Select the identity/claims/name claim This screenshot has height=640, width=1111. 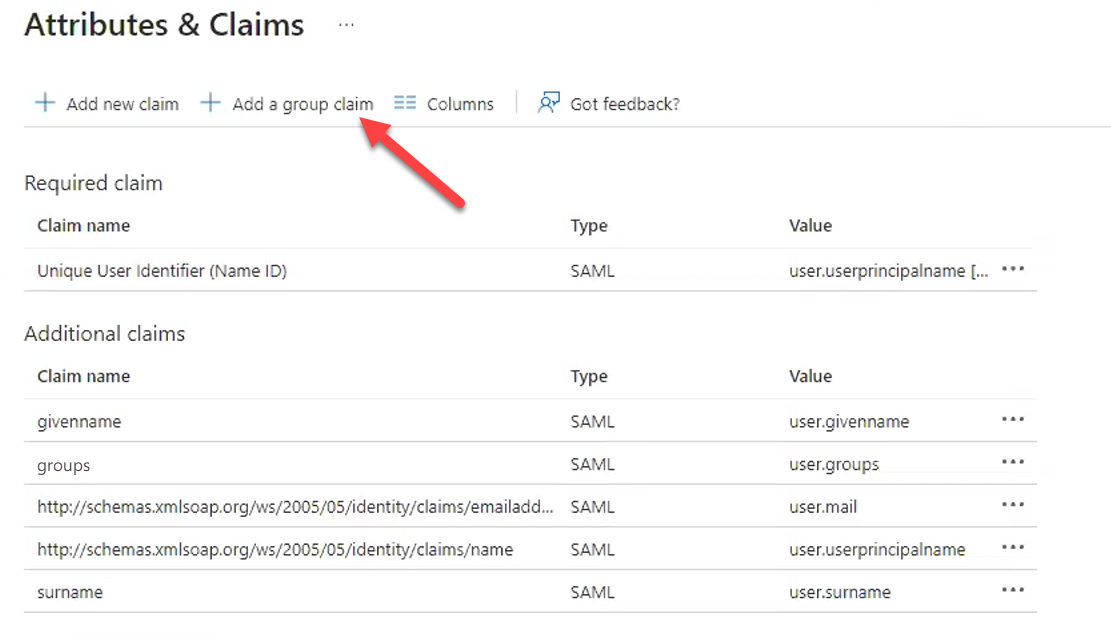pyautogui.click(x=275, y=549)
